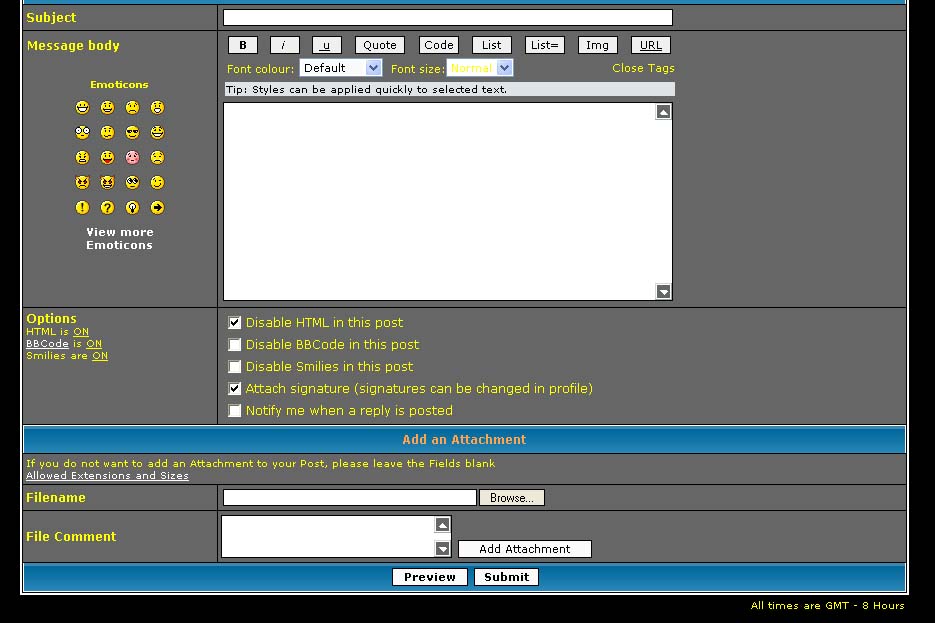
Task: Insert the Razz tongue-out emoticon
Action: point(107,157)
